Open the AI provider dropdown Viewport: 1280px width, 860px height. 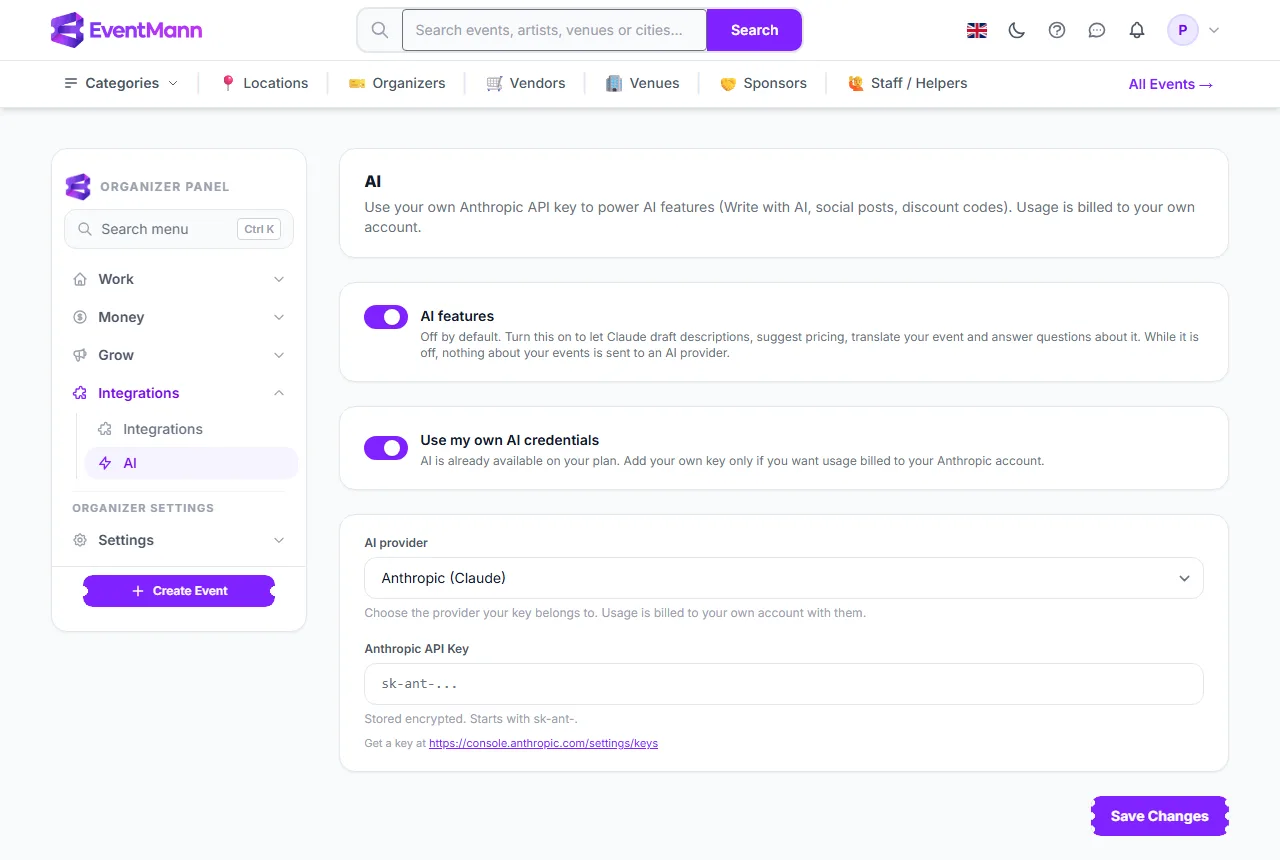pyautogui.click(x=784, y=578)
